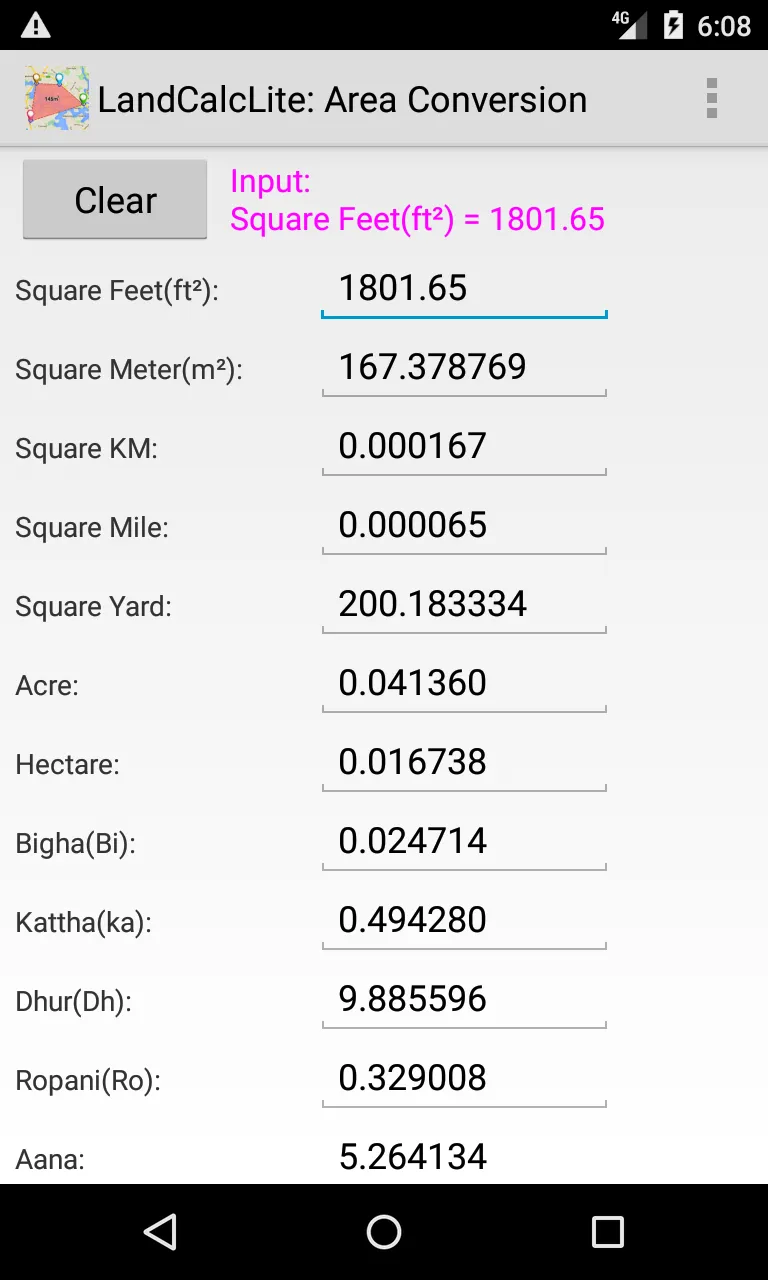
Task: Tap the warning triangle notification icon
Action: point(36,25)
